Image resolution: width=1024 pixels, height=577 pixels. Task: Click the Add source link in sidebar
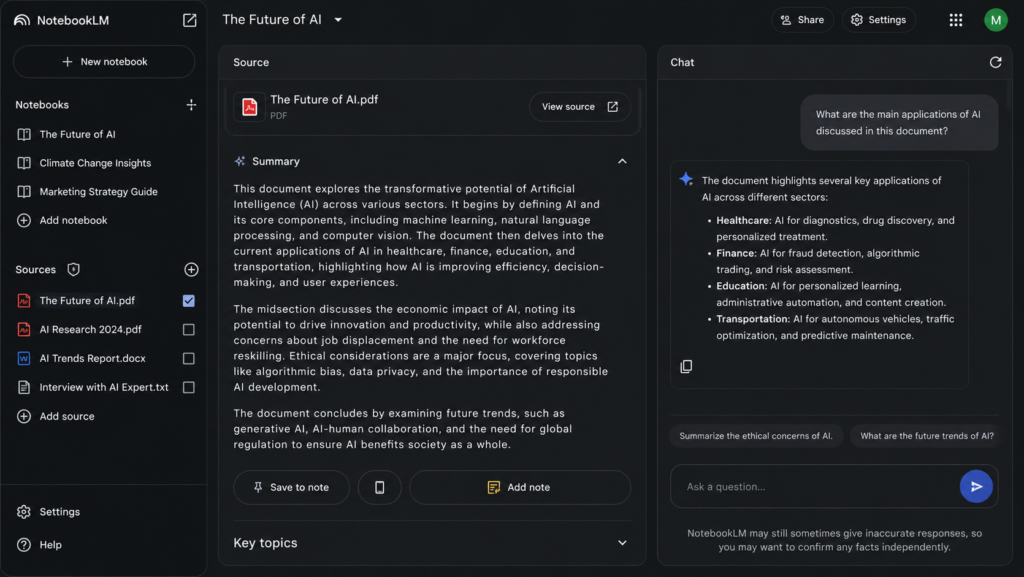[67, 416]
